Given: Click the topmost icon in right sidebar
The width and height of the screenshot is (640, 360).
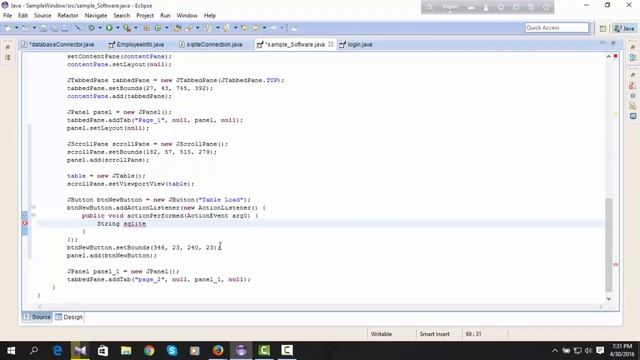Looking at the screenshot, I should pyautogui.click(x=633, y=47).
